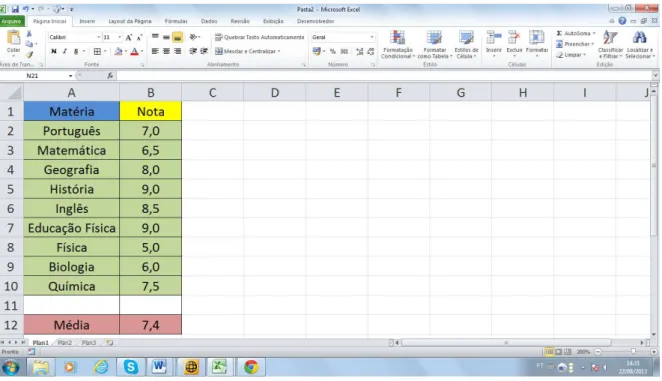Switch to Layout da Página tab

click(130, 21)
